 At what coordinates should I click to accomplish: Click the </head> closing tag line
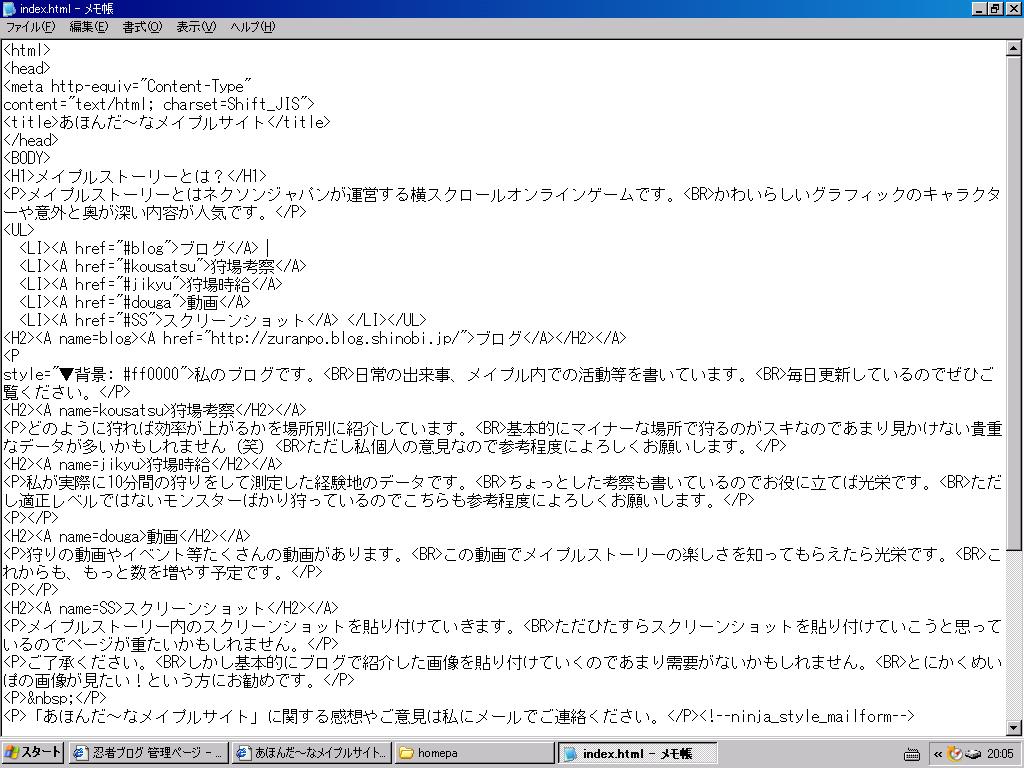coord(31,140)
